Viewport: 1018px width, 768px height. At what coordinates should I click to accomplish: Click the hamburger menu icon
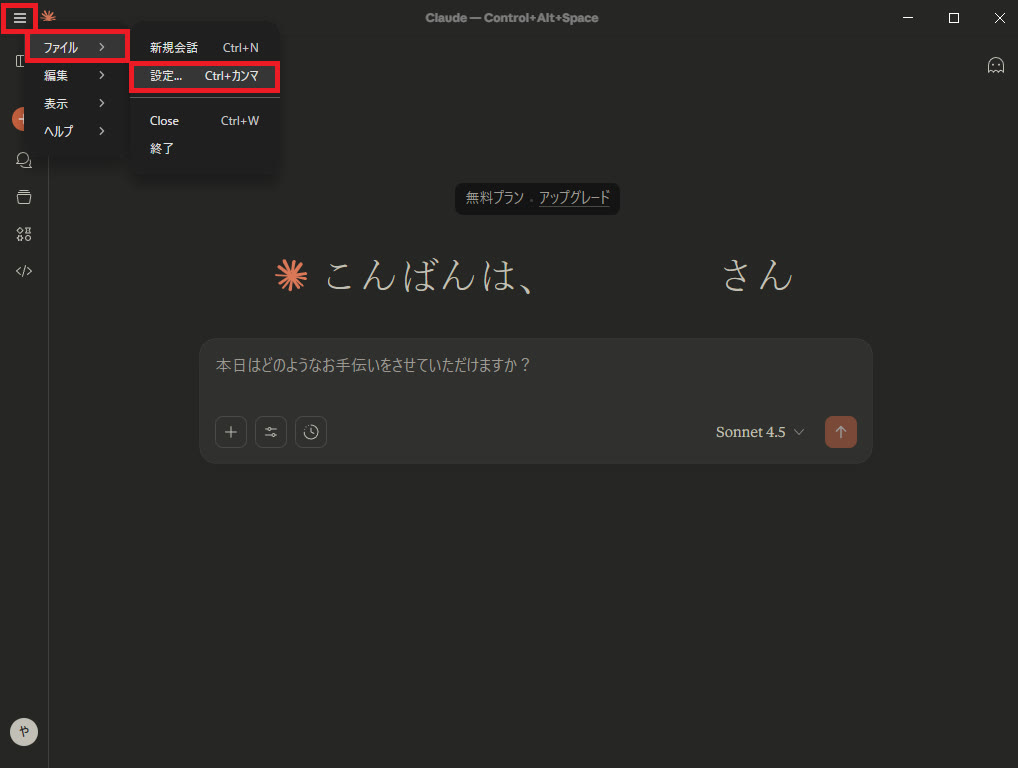(x=19, y=18)
